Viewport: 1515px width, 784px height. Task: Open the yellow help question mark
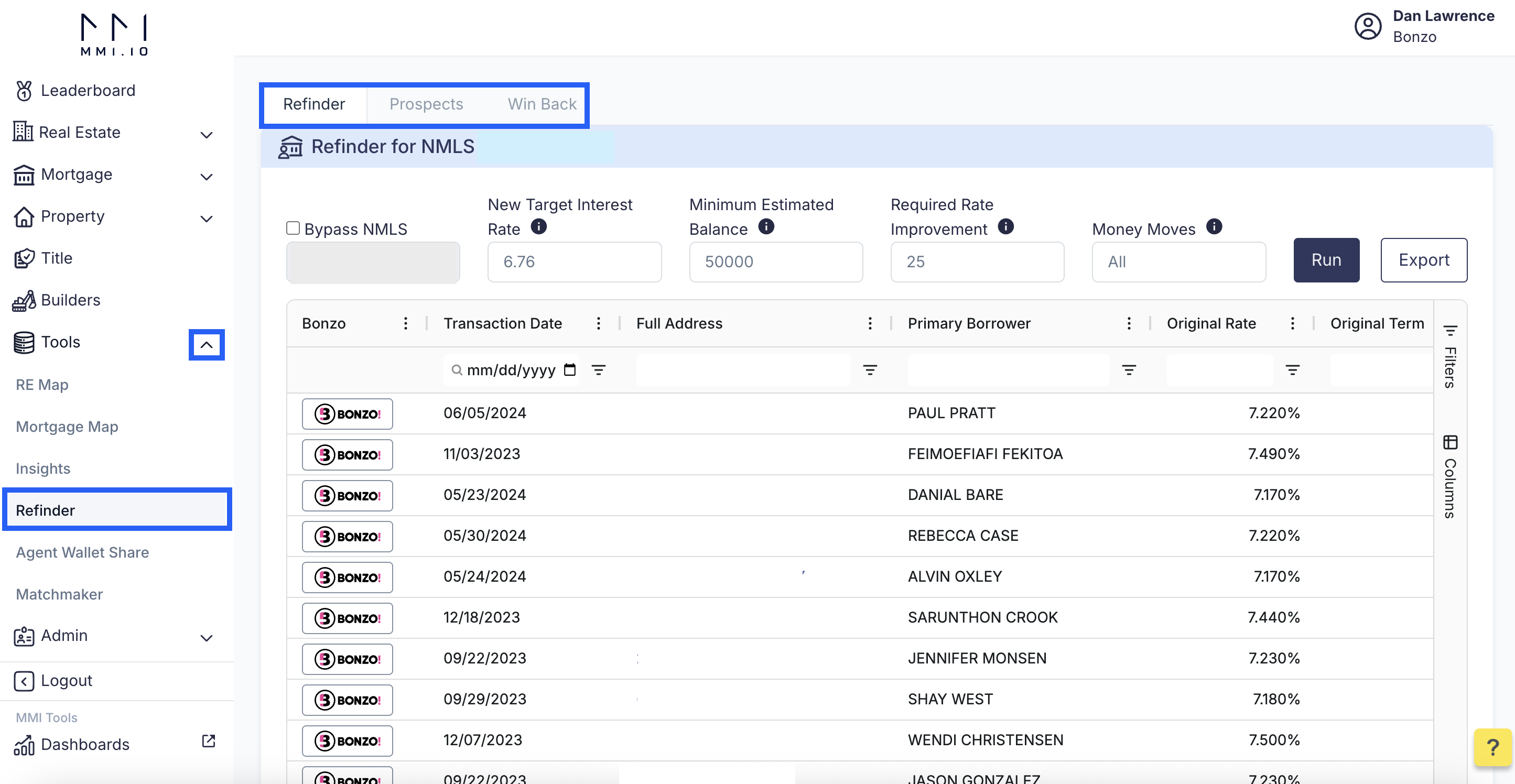1492,747
